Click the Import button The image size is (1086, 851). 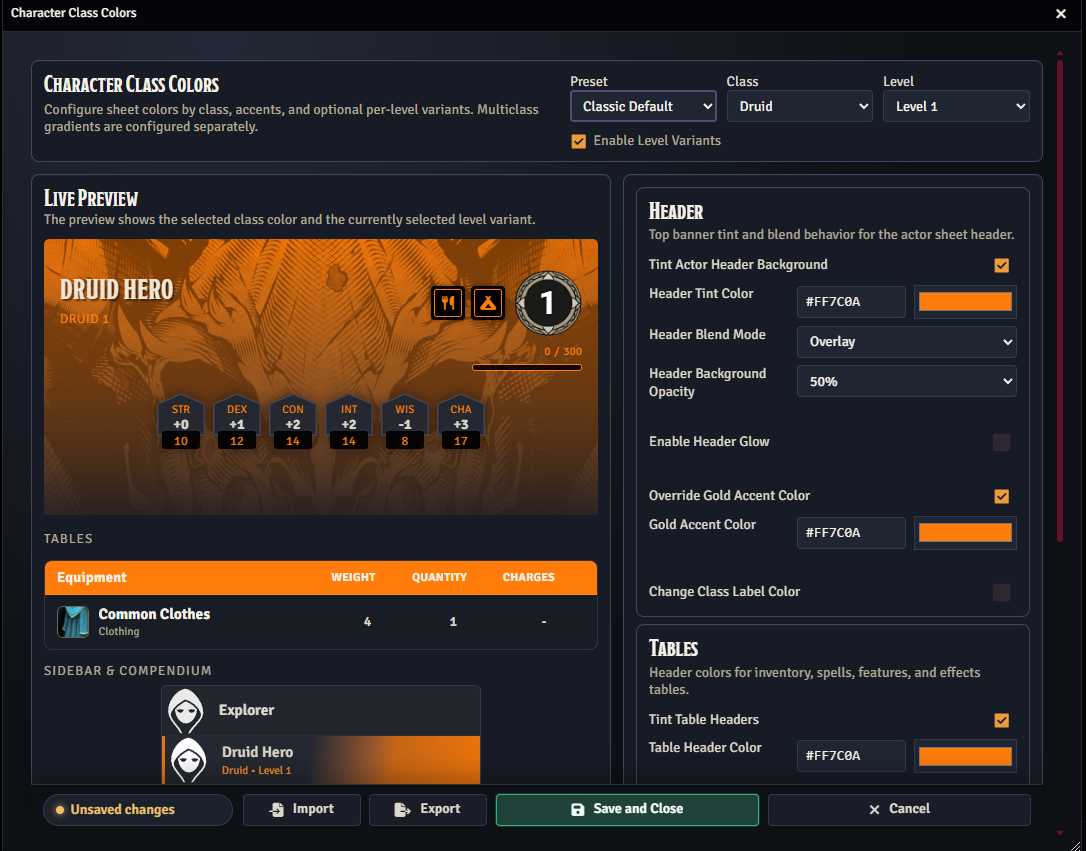(302, 809)
